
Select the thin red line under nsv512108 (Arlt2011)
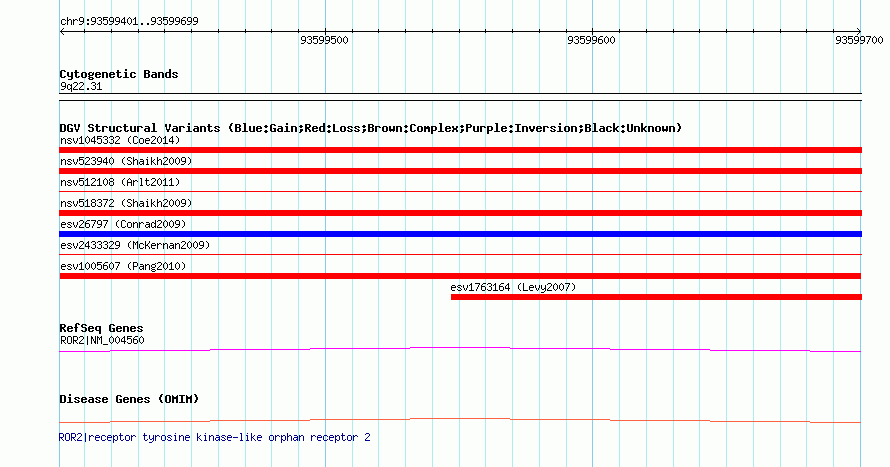coord(460,192)
